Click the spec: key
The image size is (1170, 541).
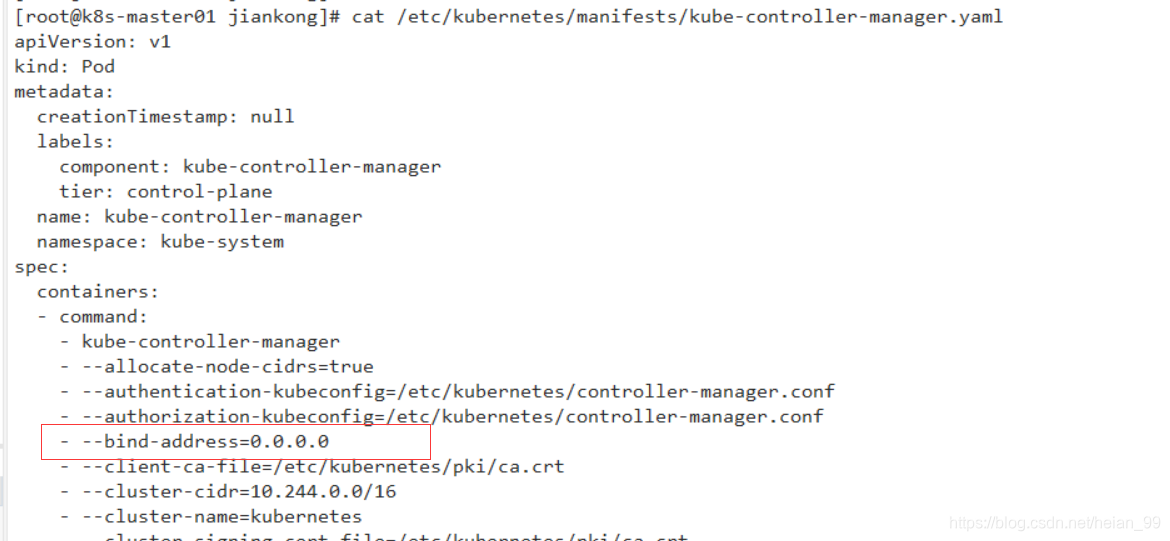[x=42, y=266]
